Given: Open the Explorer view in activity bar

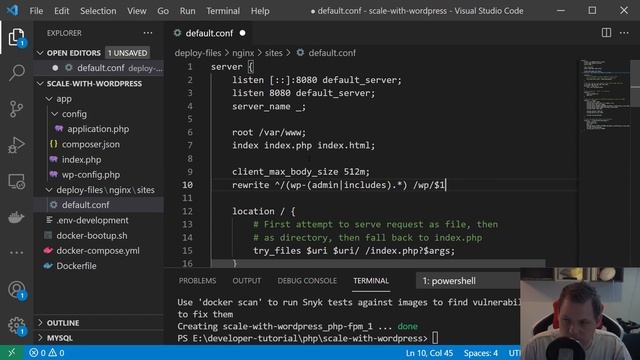Looking at the screenshot, I should coord(16,37).
